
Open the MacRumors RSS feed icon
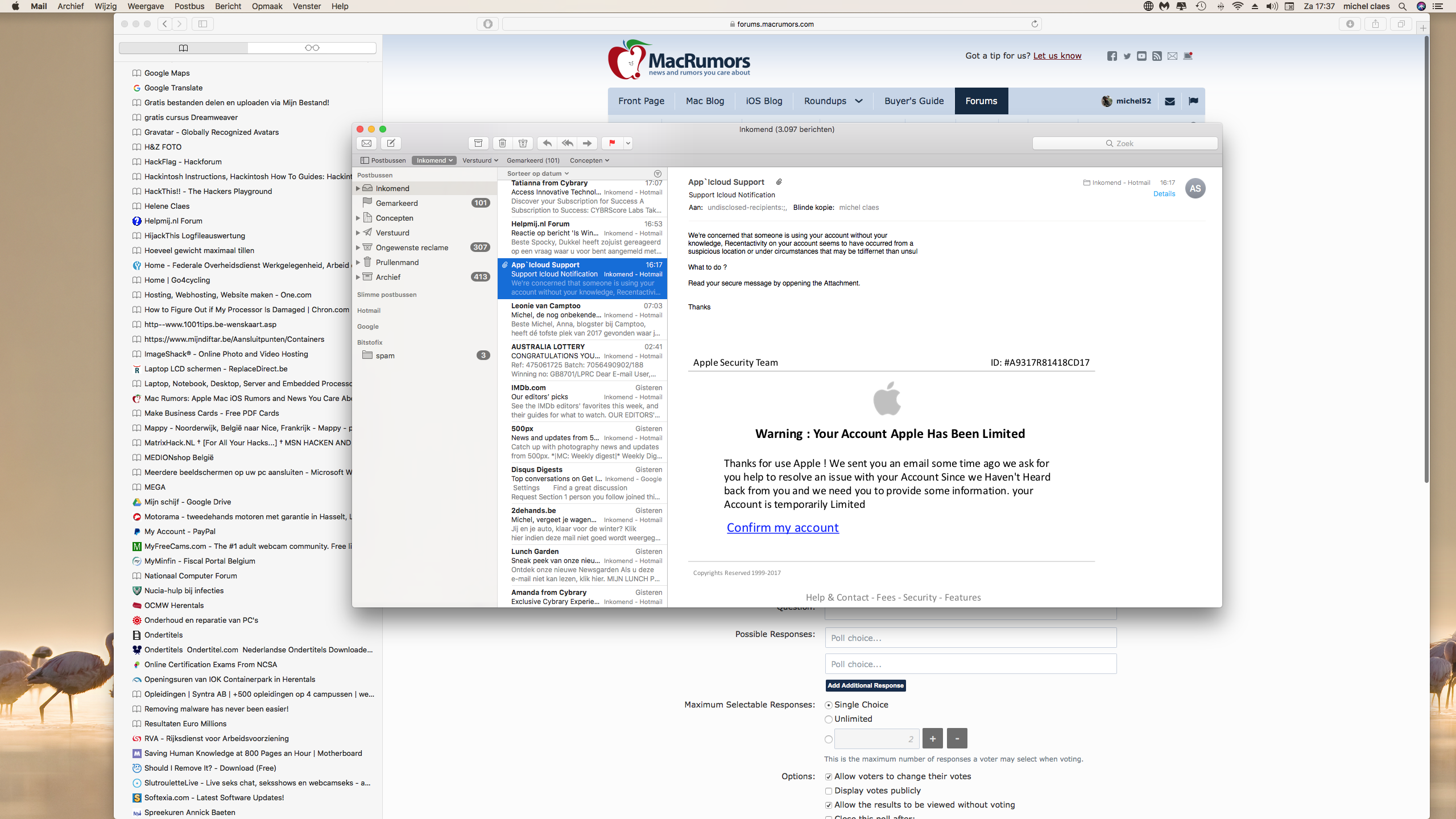tap(1157, 56)
